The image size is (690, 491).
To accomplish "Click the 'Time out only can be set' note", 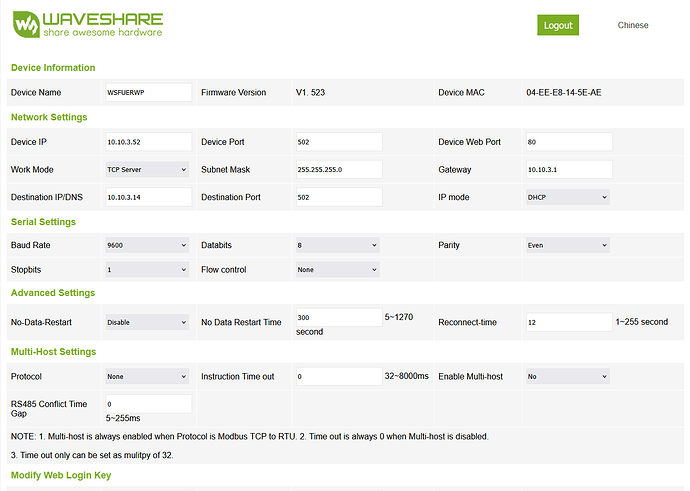I will (x=92, y=455).
